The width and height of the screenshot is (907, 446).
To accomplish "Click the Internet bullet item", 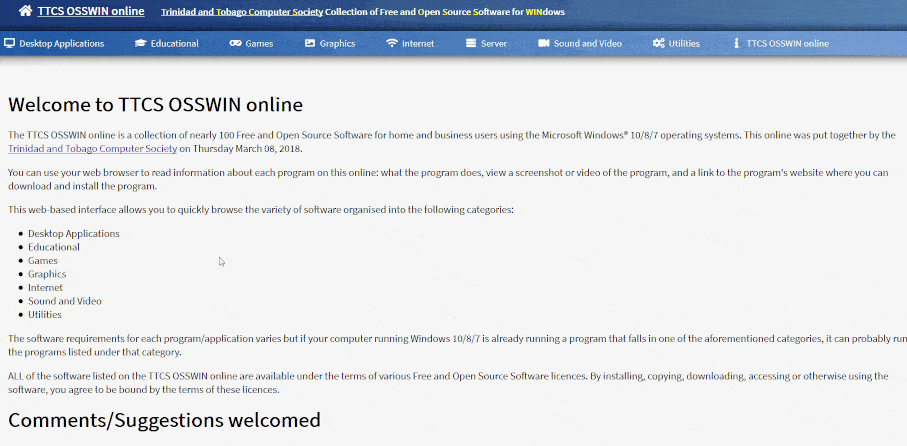I will point(45,287).
